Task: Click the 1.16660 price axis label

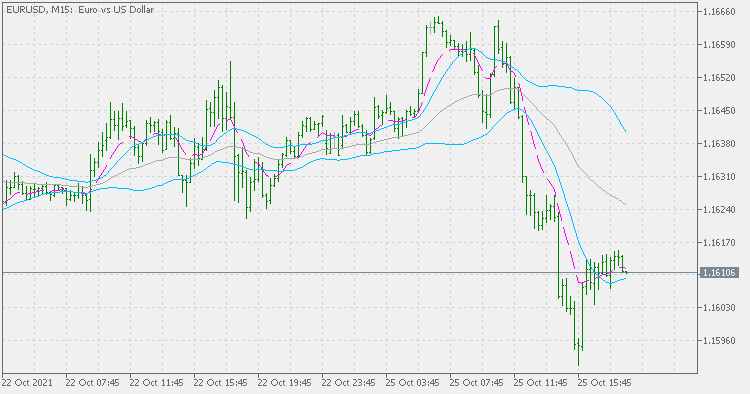Action: (x=719, y=12)
